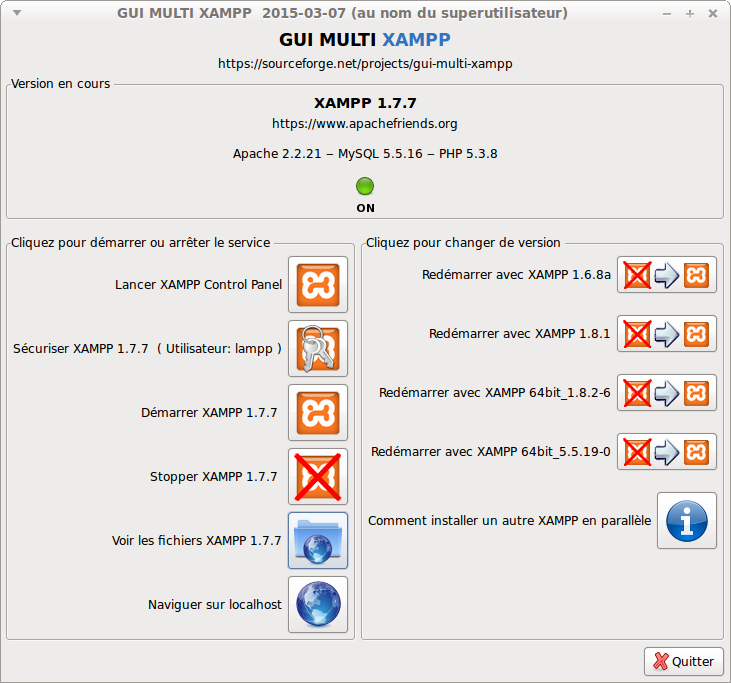Click the 'Voir les fichiers XAMPP 1.7.7' label
Image resolution: width=731 pixels, height=683 pixels.
[196, 541]
